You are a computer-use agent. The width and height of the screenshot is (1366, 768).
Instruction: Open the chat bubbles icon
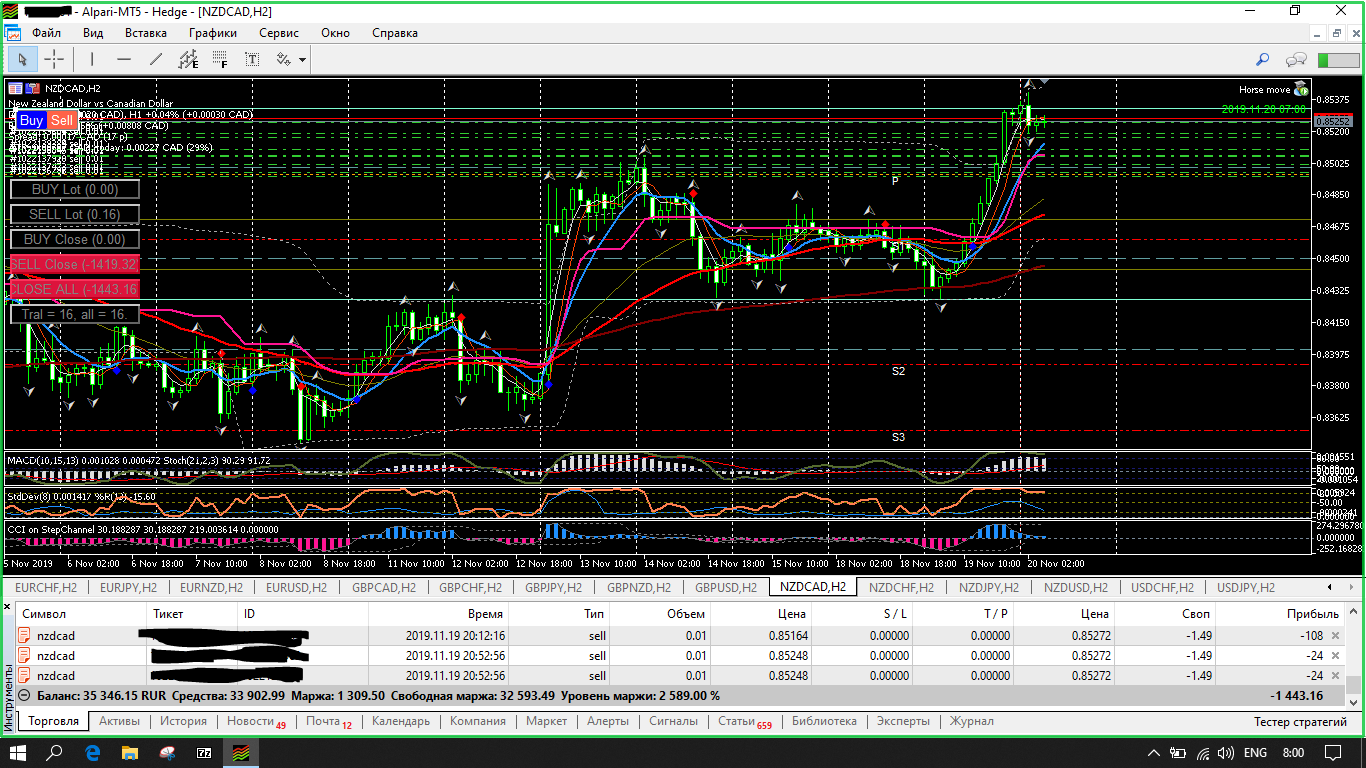1297,59
